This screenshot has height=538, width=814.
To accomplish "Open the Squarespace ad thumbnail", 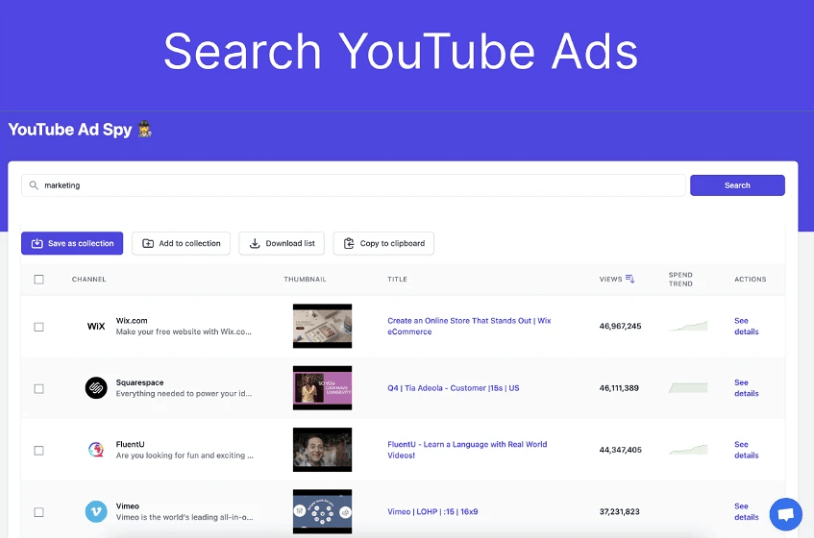I will [322, 388].
